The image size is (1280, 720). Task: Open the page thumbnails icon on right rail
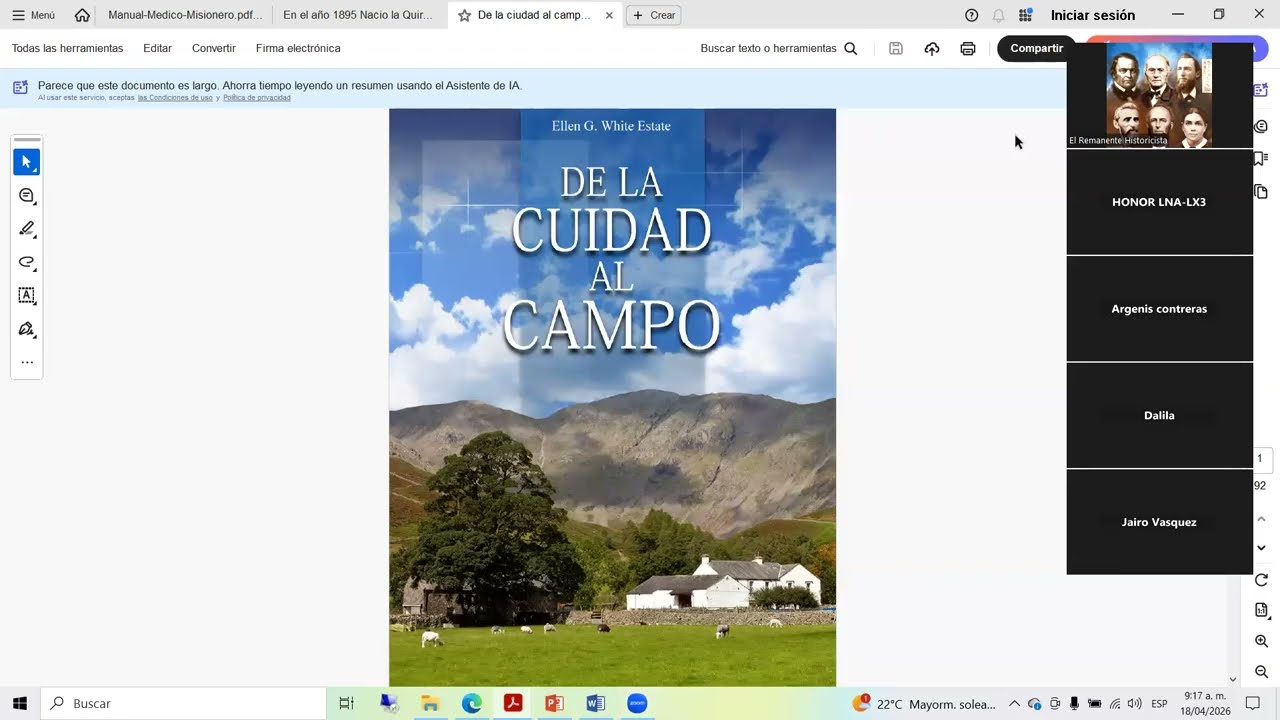pos(1261,192)
